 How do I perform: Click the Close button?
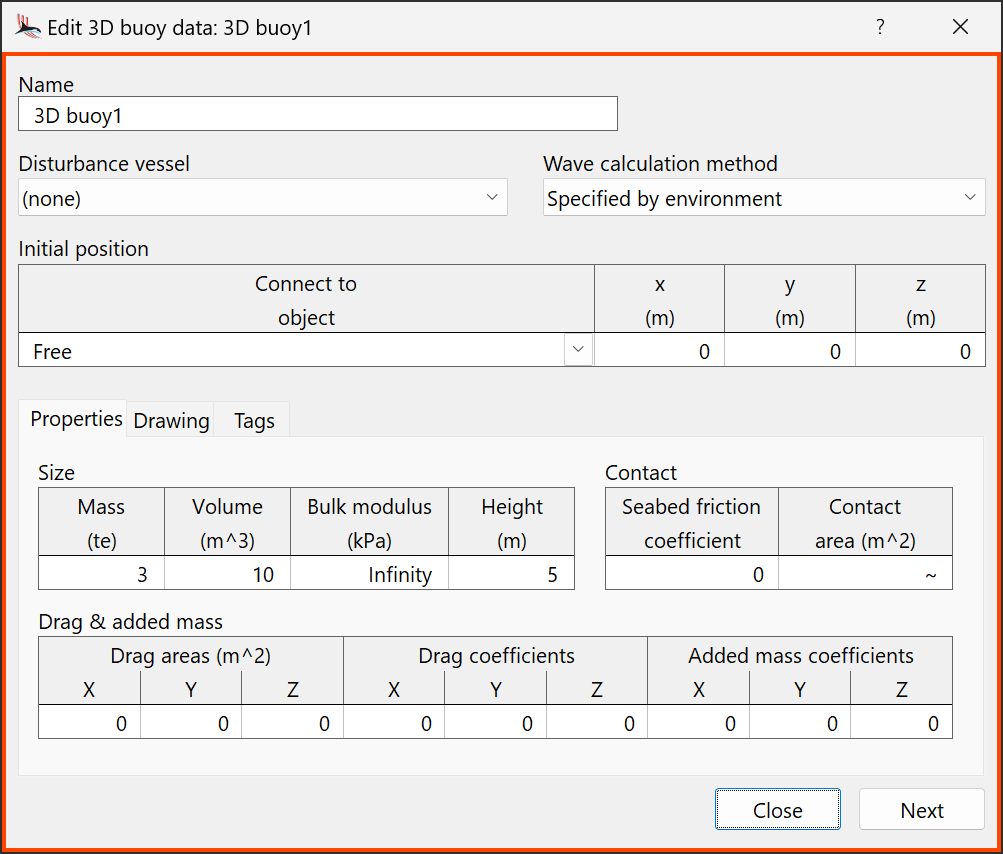[x=778, y=809]
